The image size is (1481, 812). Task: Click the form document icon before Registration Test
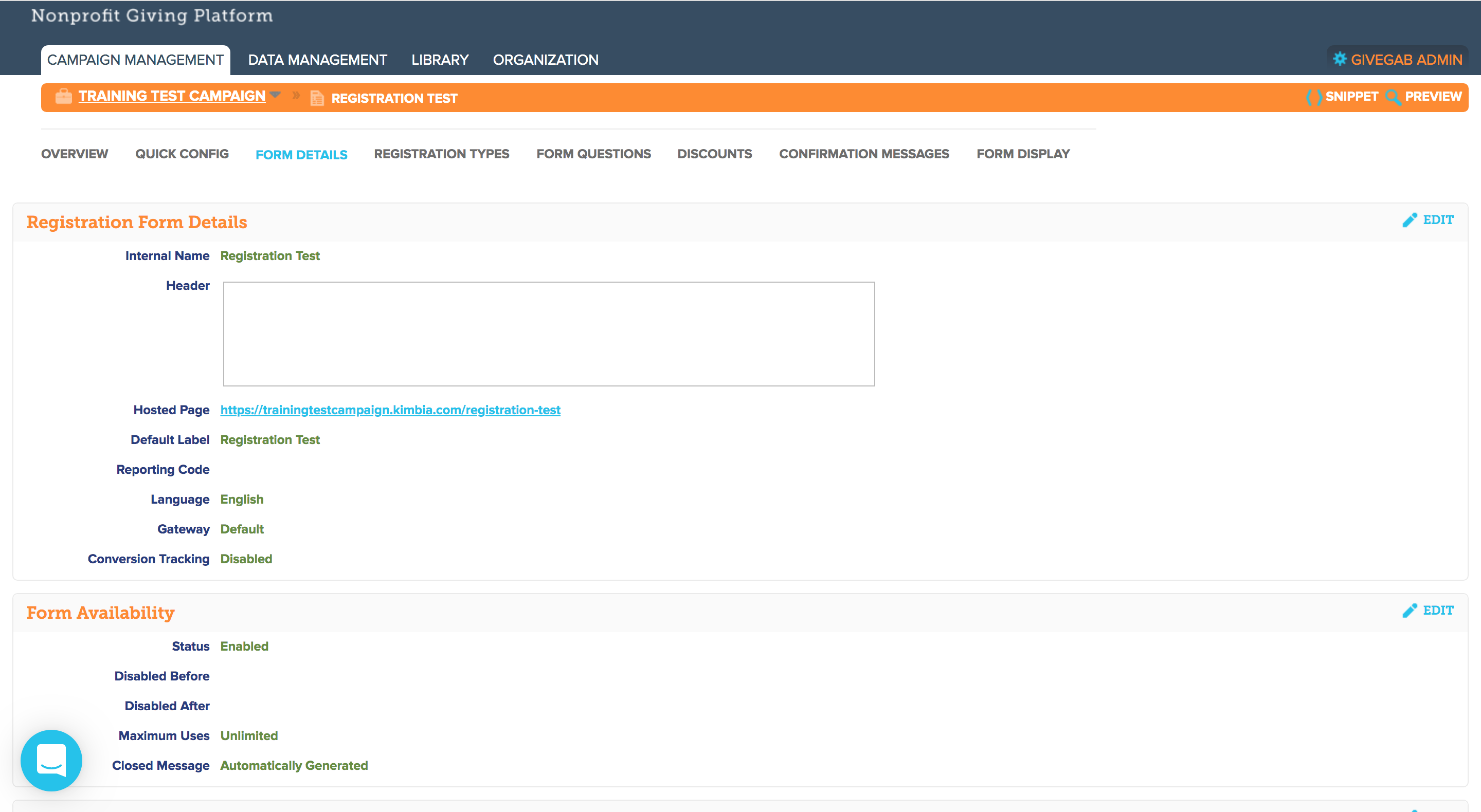(317, 98)
